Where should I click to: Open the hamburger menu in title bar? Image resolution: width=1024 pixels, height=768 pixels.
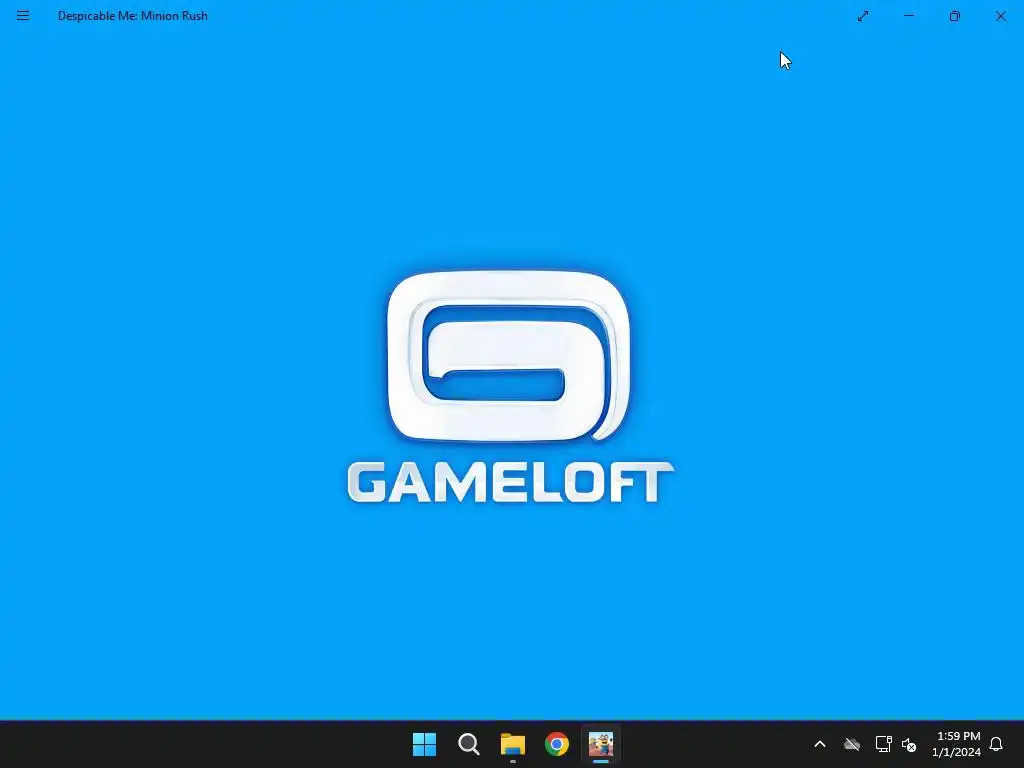[23, 16]
